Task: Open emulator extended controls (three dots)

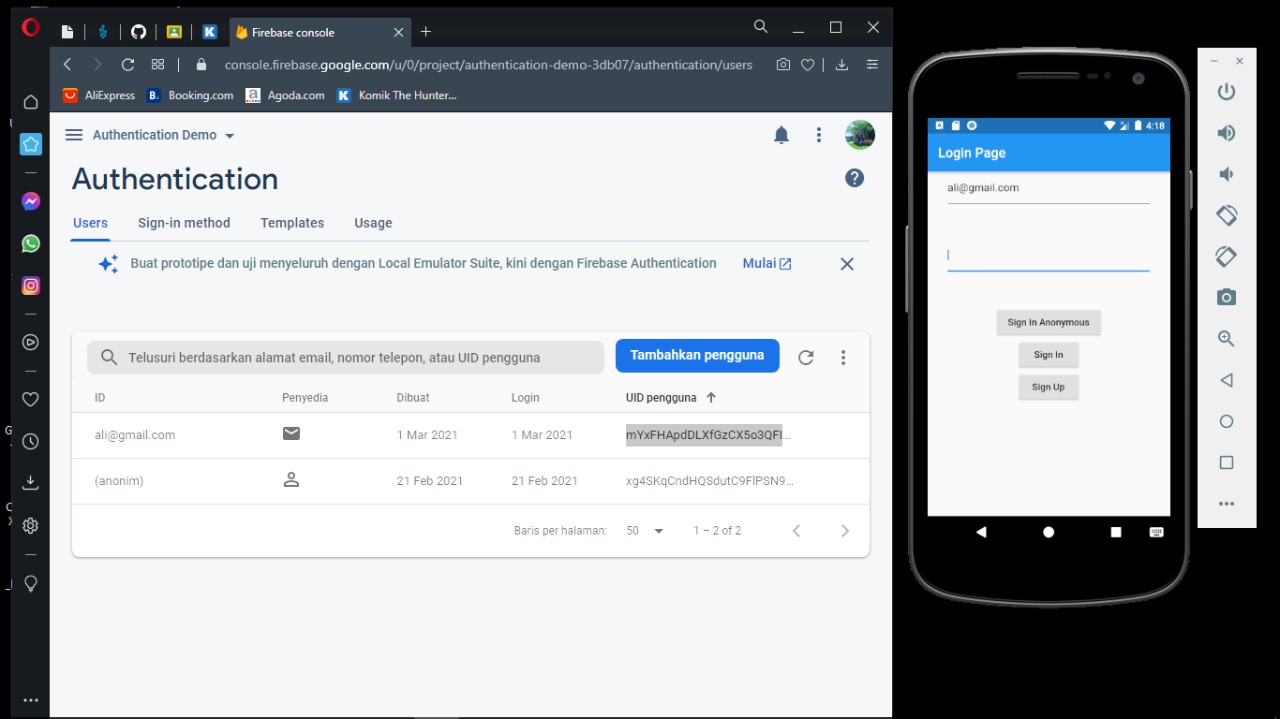Action: 1227,504
